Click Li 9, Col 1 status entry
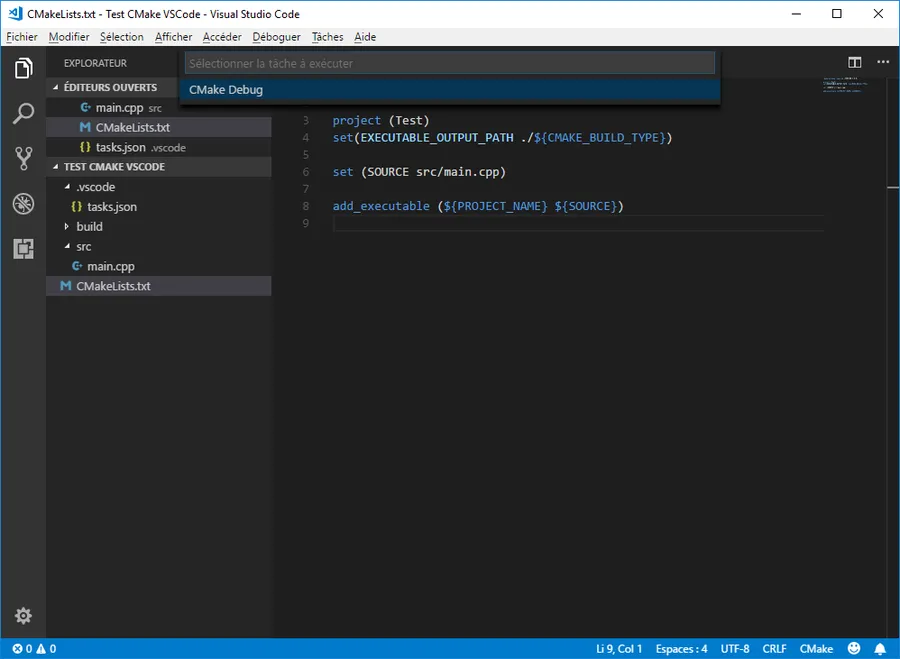The height and width of the screenshot is (659, 900). (619, 649)
